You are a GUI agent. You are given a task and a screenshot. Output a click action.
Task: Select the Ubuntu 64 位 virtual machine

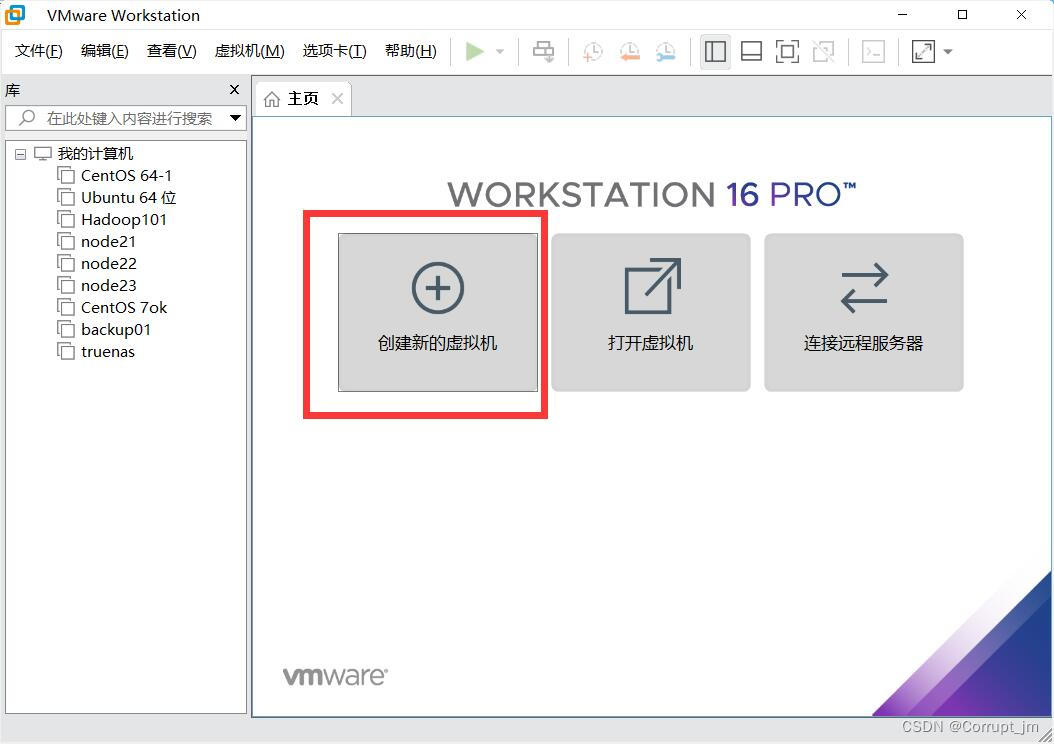tap(128, 198)
